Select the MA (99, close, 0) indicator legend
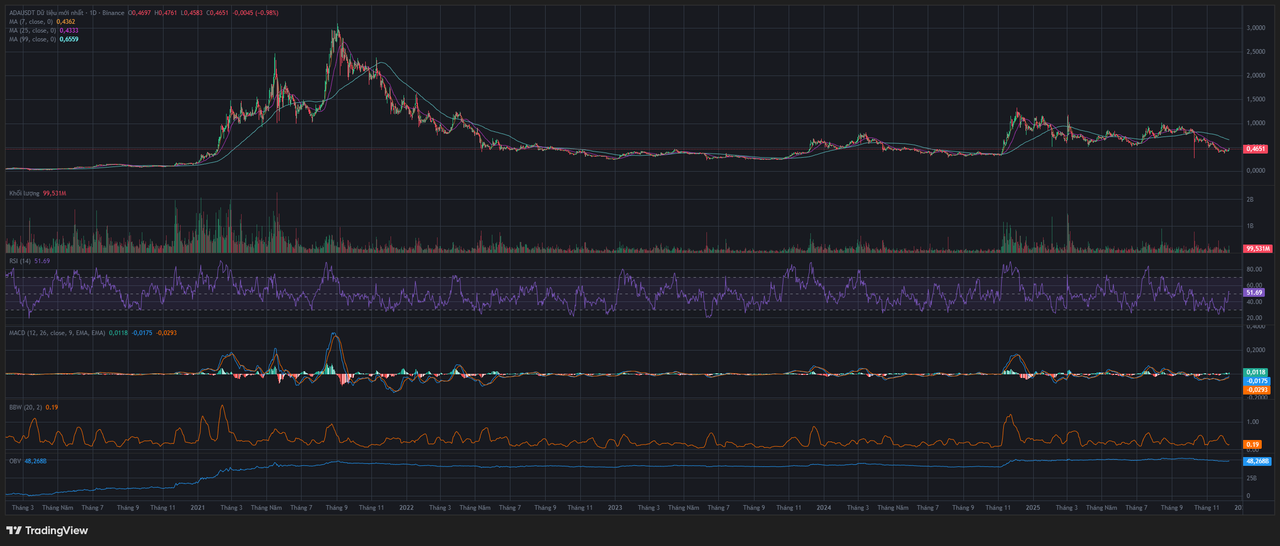1280x546 pixels. [x=33, y=39]
